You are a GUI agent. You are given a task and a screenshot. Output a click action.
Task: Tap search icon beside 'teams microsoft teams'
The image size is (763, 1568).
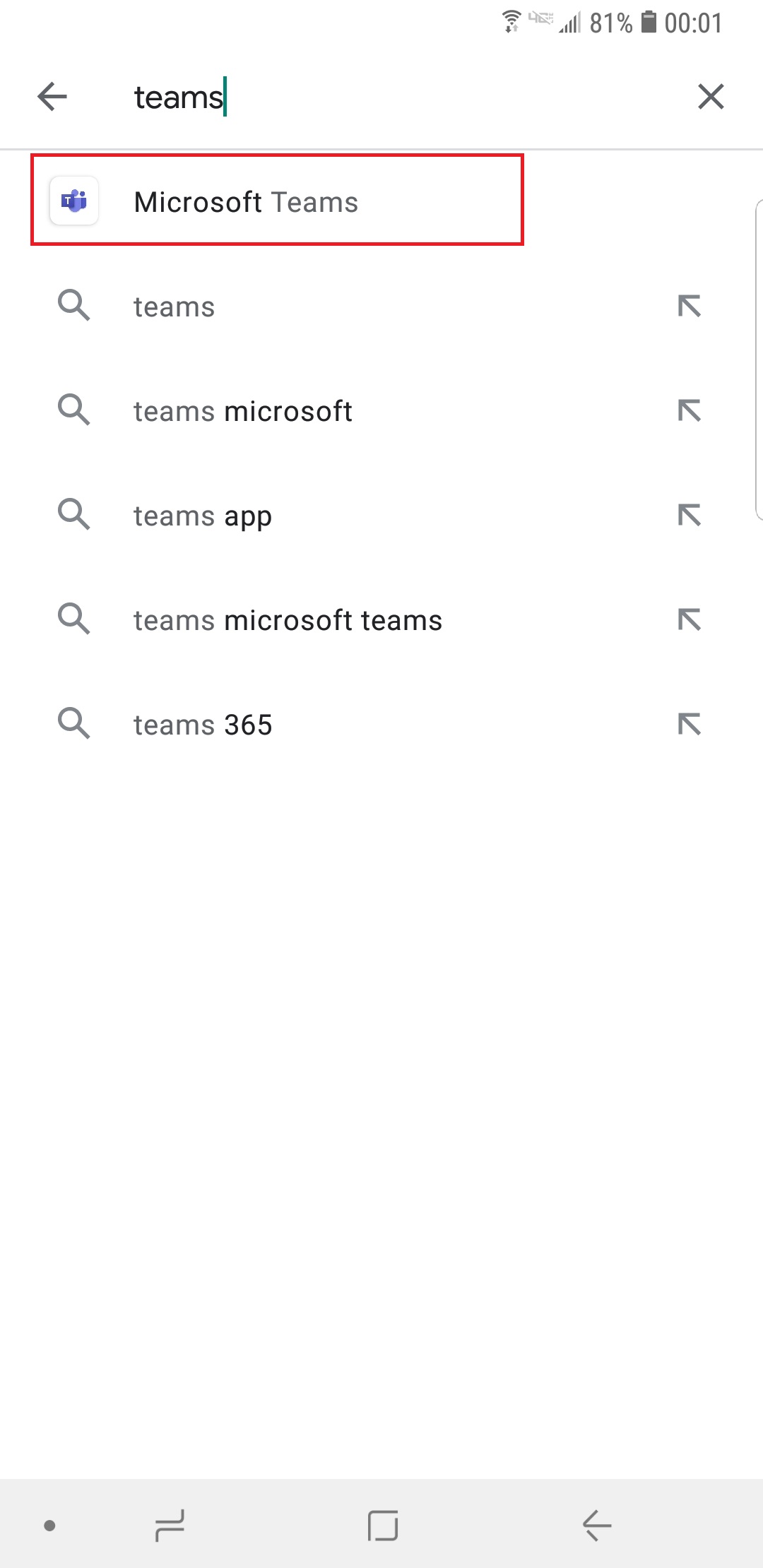tap(74, 619)
